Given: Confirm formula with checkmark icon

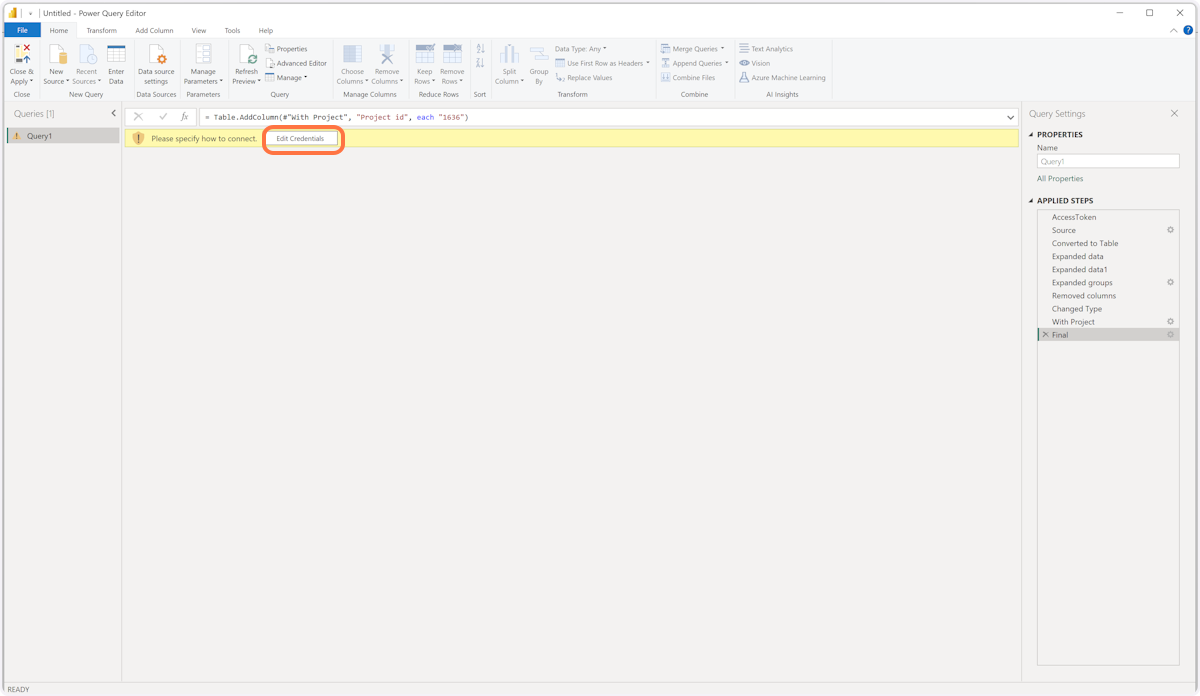Looking at the screenshot, I should (162, 117).
